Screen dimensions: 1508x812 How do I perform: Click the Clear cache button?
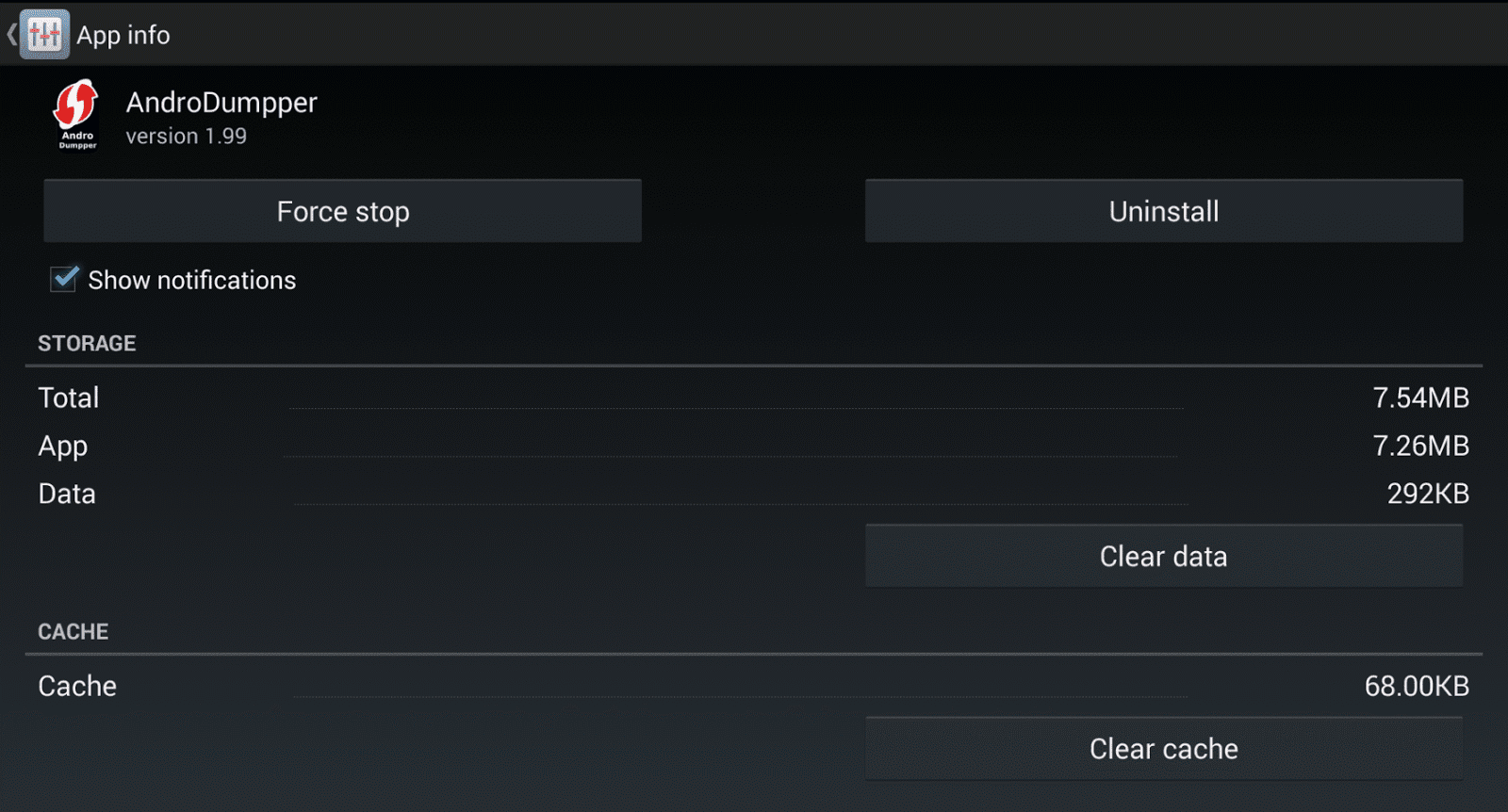(1164, 748)
